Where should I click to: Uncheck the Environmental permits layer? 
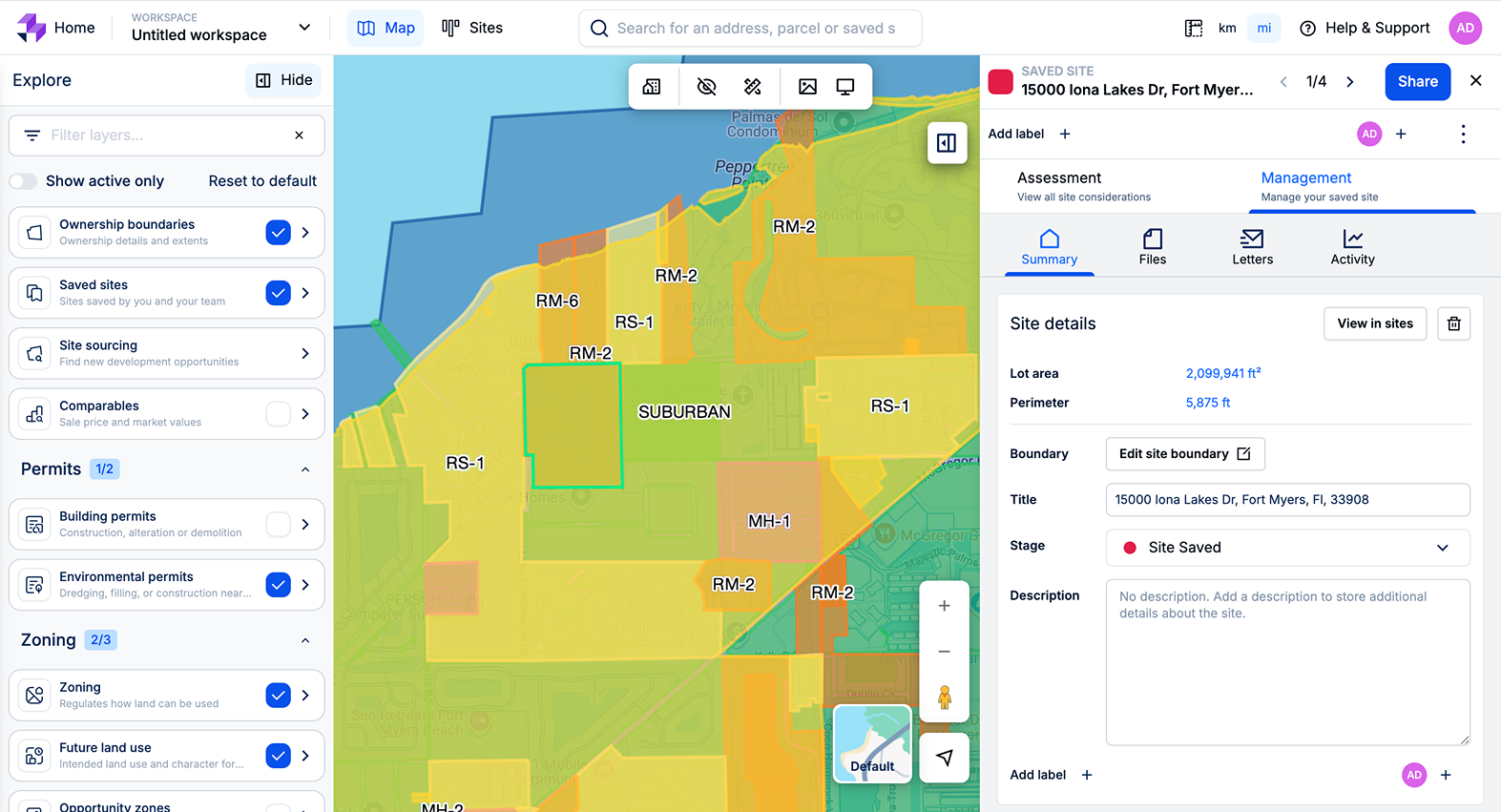[278, 585]
